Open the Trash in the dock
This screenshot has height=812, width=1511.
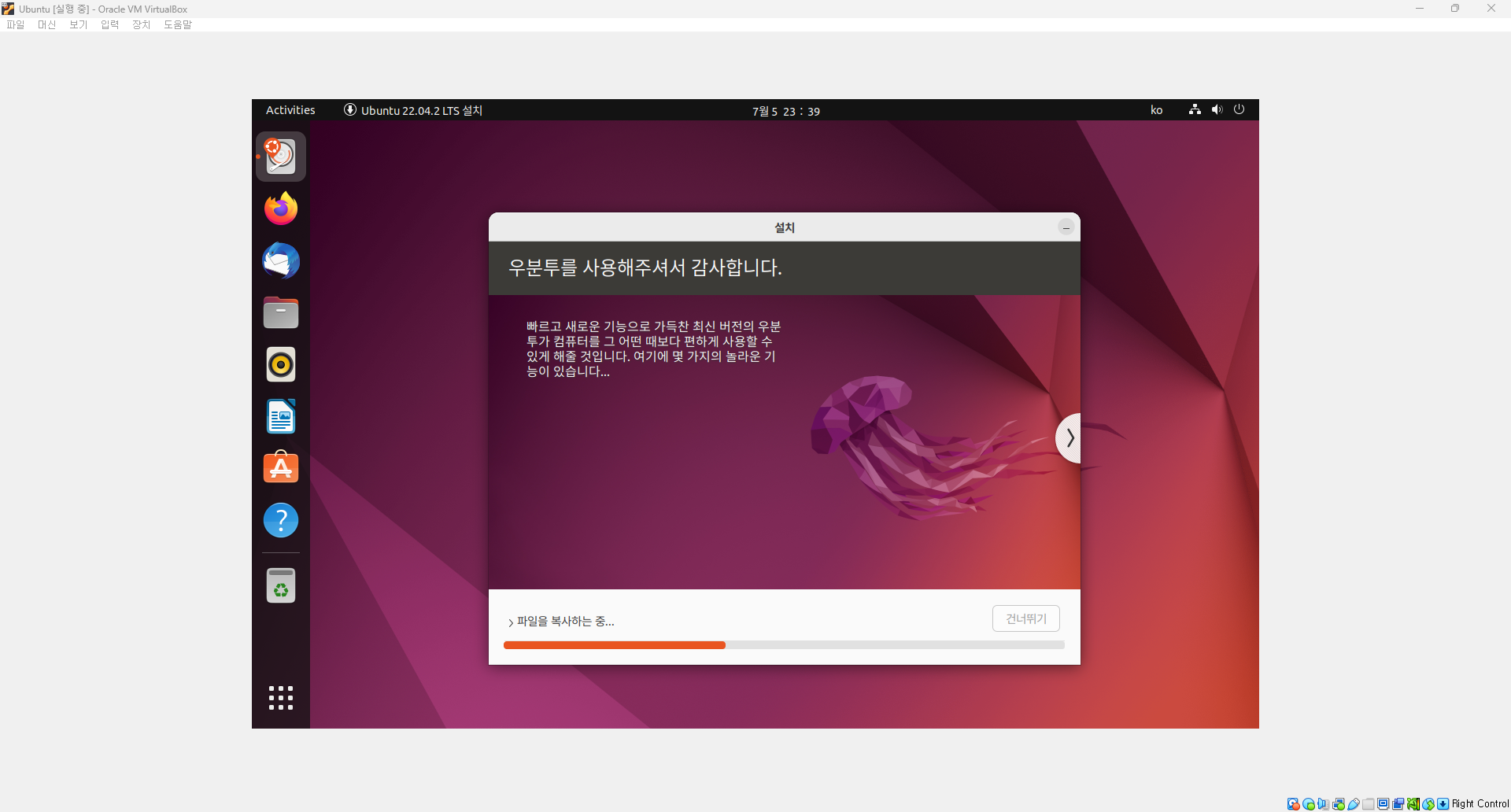[281, 585]
